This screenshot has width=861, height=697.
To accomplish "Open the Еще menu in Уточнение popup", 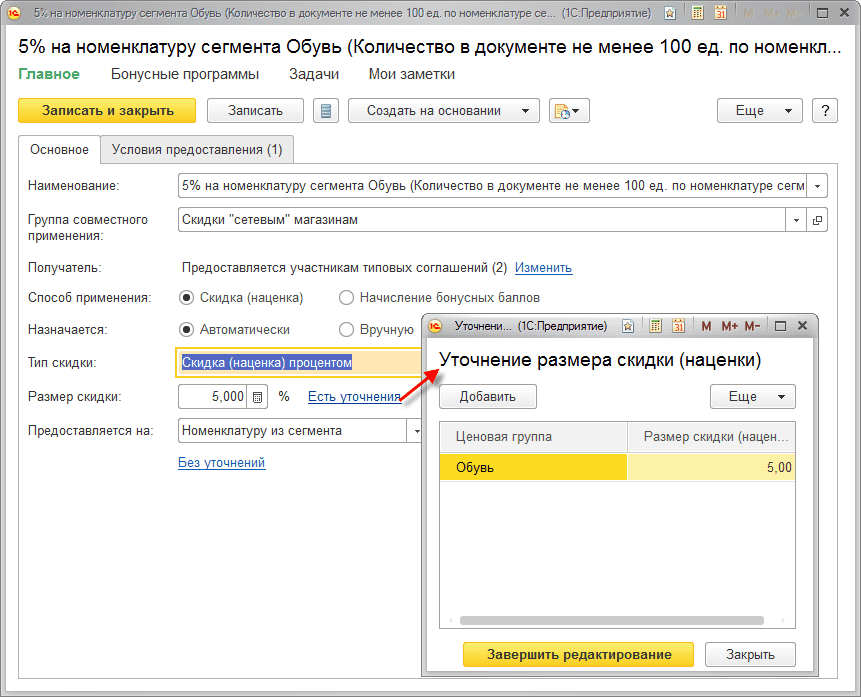I will click(753, 397).
